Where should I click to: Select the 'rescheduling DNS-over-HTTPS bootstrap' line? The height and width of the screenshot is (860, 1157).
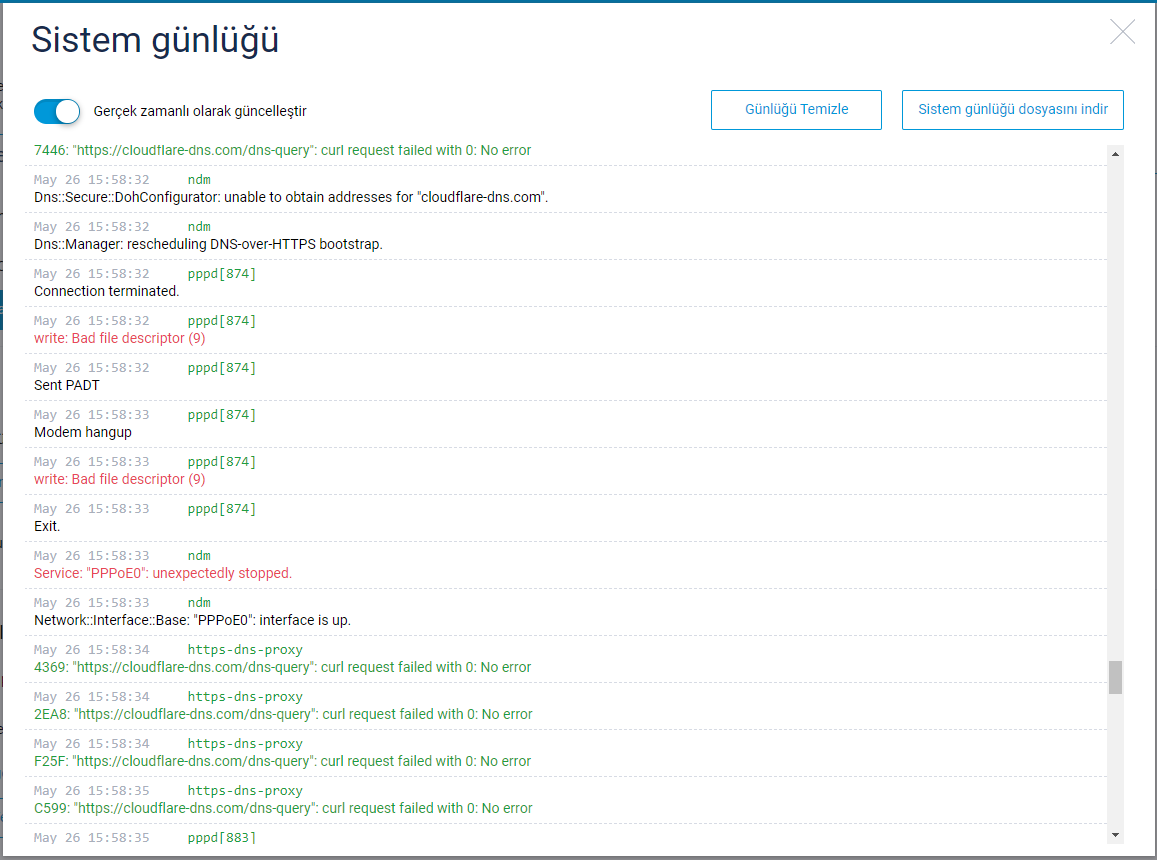click(x=208, y=244)
